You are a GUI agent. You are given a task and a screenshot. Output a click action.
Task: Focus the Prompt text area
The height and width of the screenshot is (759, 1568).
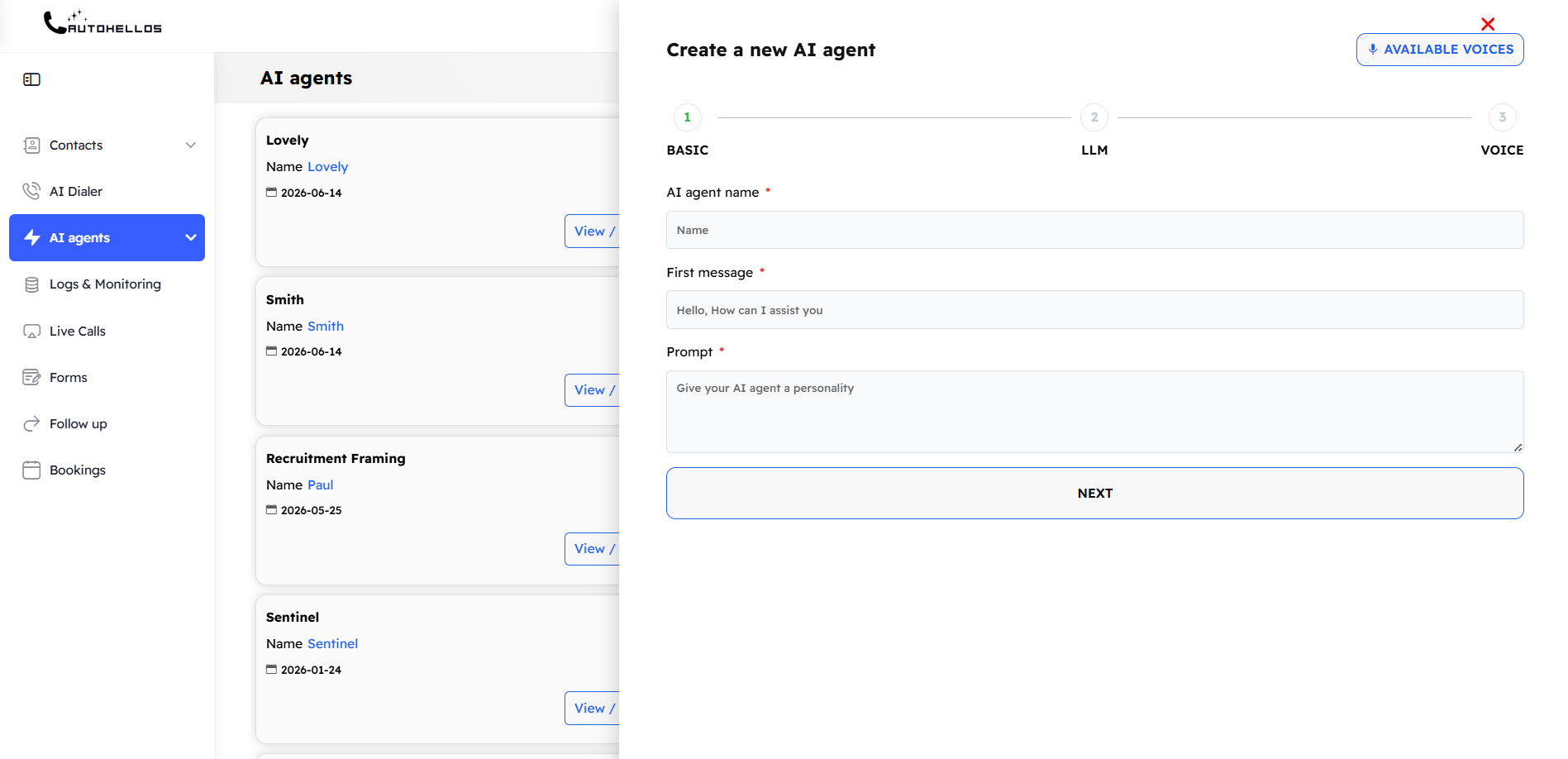point(1095,412)
